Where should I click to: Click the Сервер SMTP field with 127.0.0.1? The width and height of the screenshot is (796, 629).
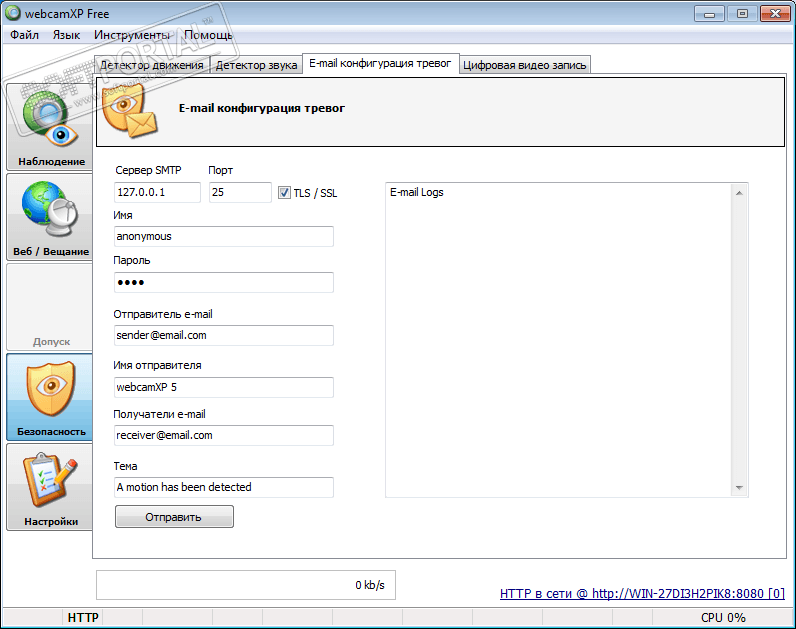pyautogui.click(x=157, y=192)
